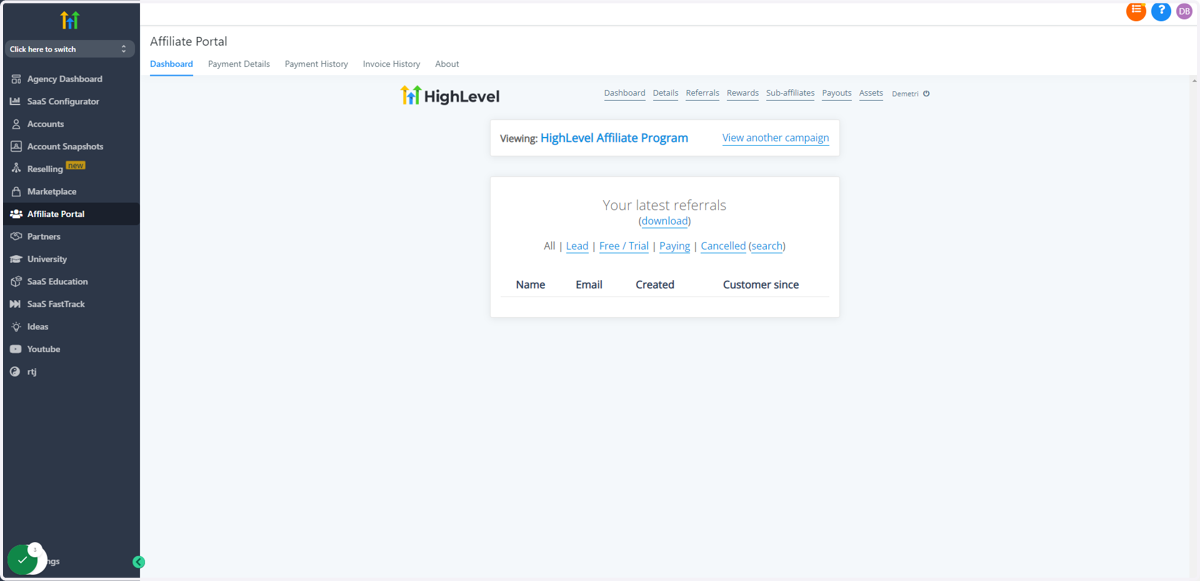Switch to the Payment Details tab
This screenshot has width=1200, height=581.
(x=239, y=64)
